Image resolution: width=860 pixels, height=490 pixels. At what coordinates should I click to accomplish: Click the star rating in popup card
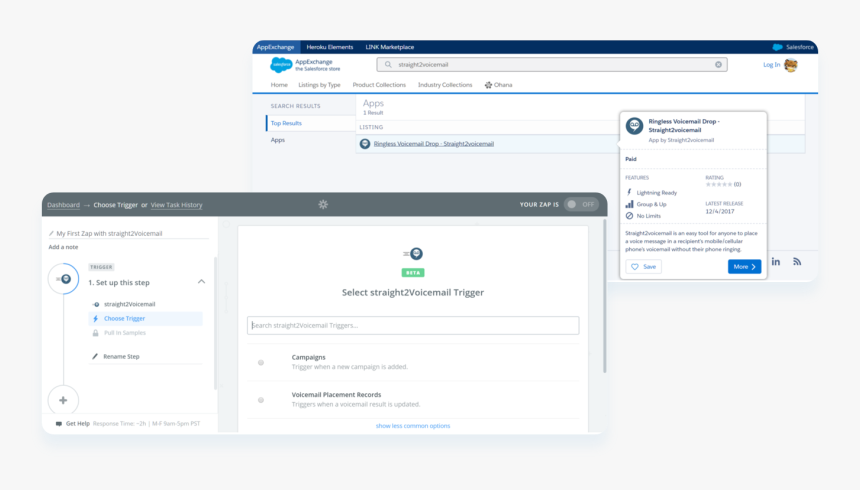tap(718, 184)
